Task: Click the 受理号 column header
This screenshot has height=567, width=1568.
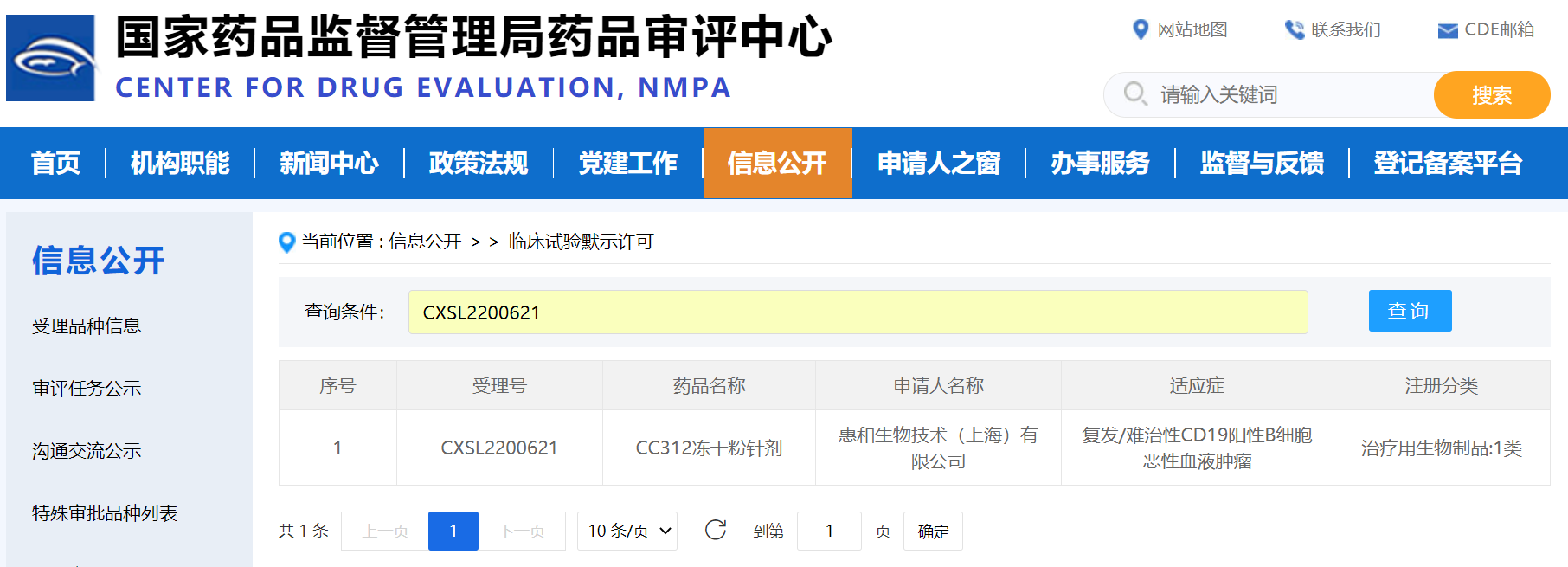Action: 499,386
